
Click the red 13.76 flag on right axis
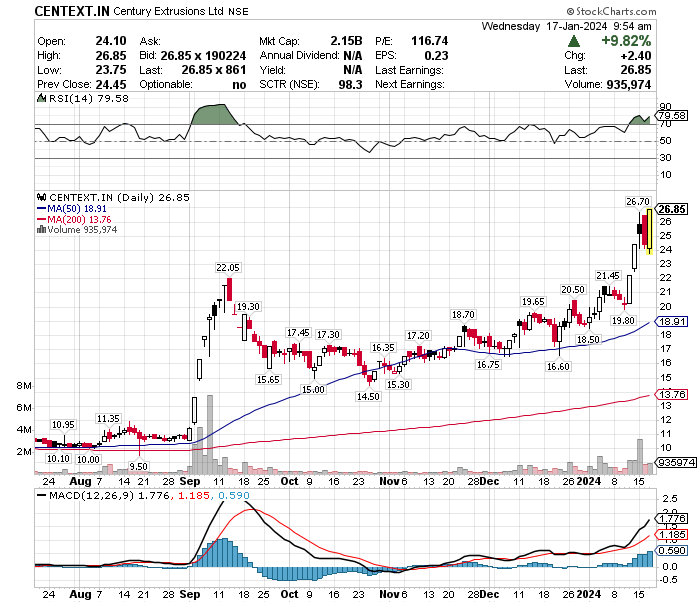click(x=671, y=395)
